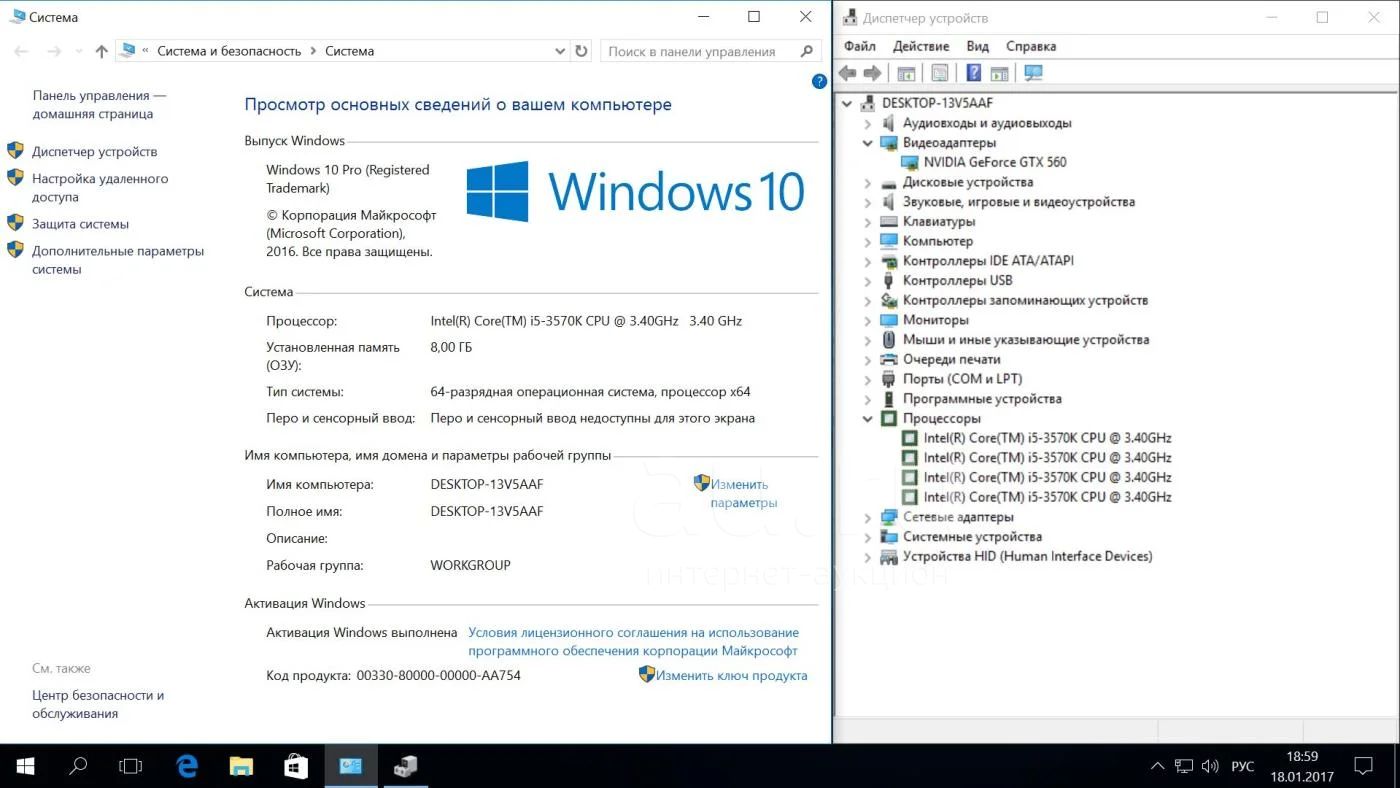Viewport: 1400px width, 788px height.
Task: Open Центр безопасности и обслуживания link
Action: click(98, 704)
